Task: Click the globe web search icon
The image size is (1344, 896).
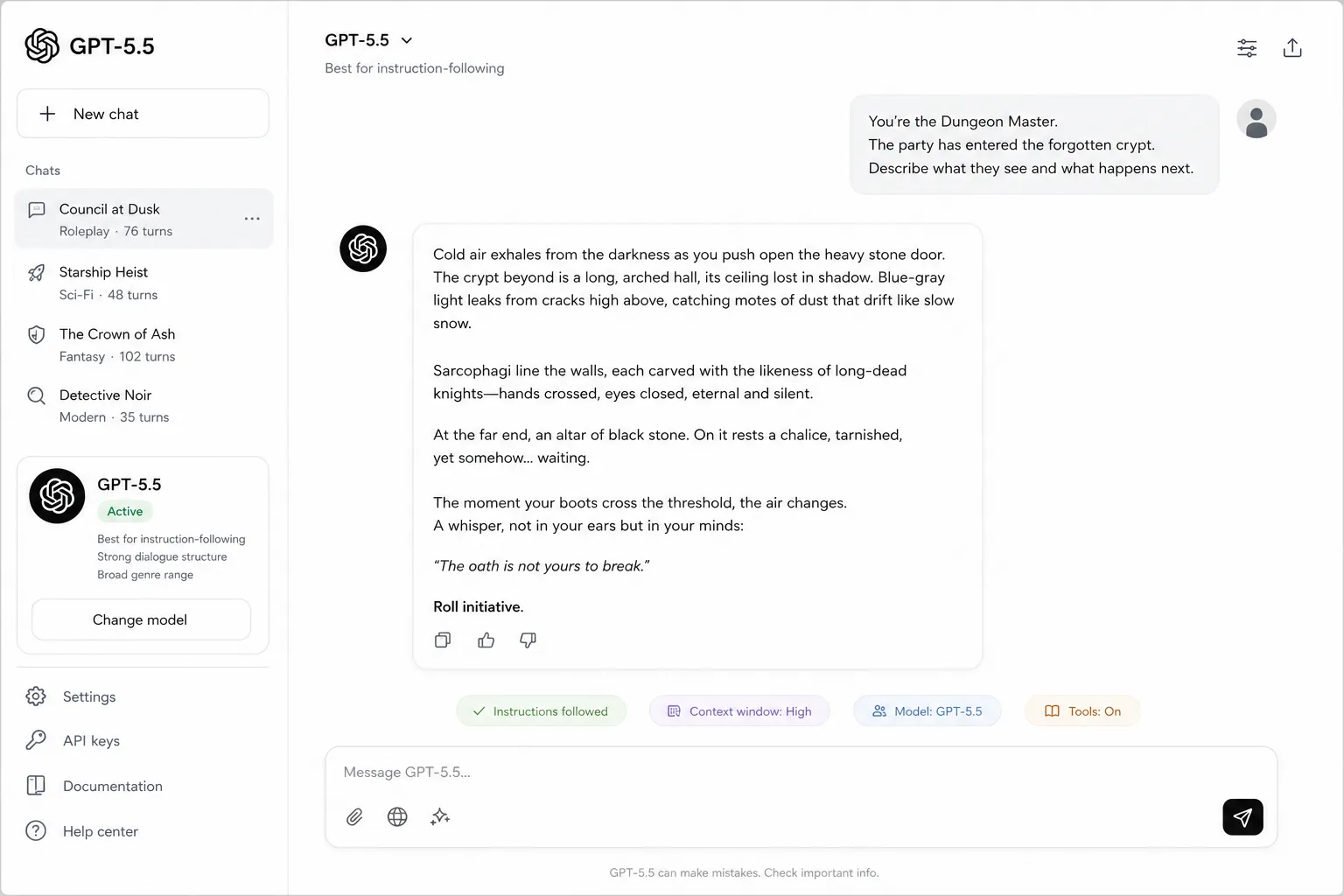Action: (397, 816)
